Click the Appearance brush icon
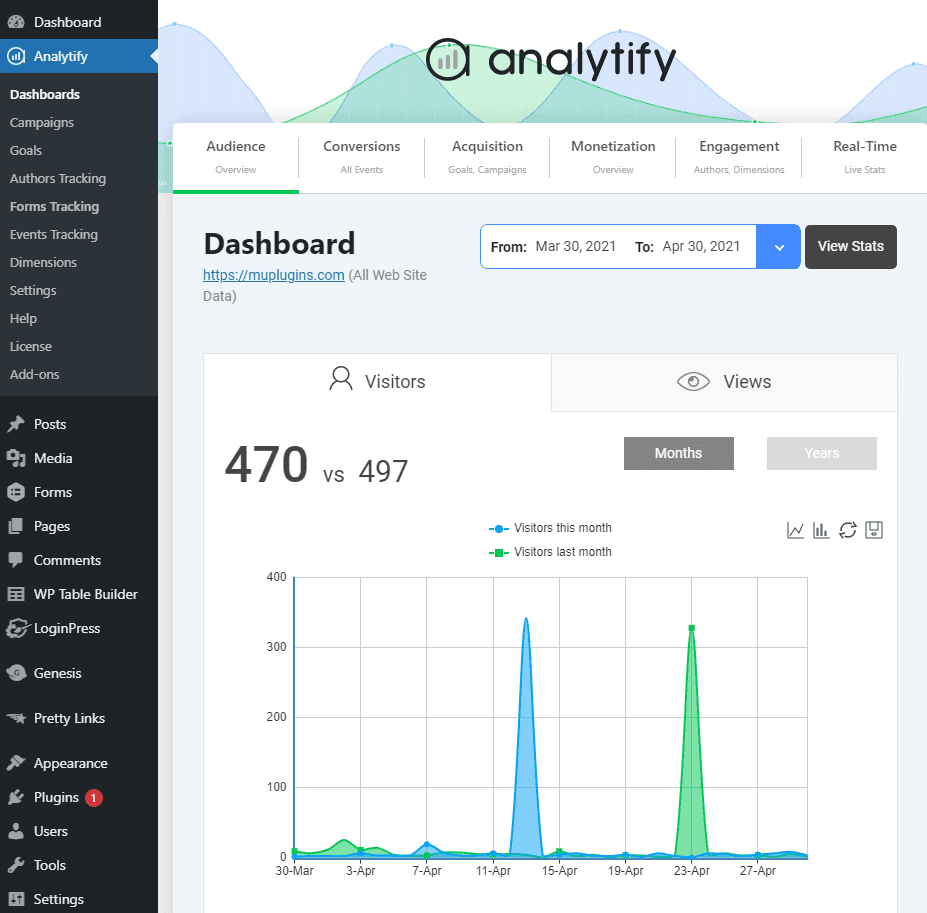Screen dimensions: 927x913 pyautogui.click(x=16, y=763)
